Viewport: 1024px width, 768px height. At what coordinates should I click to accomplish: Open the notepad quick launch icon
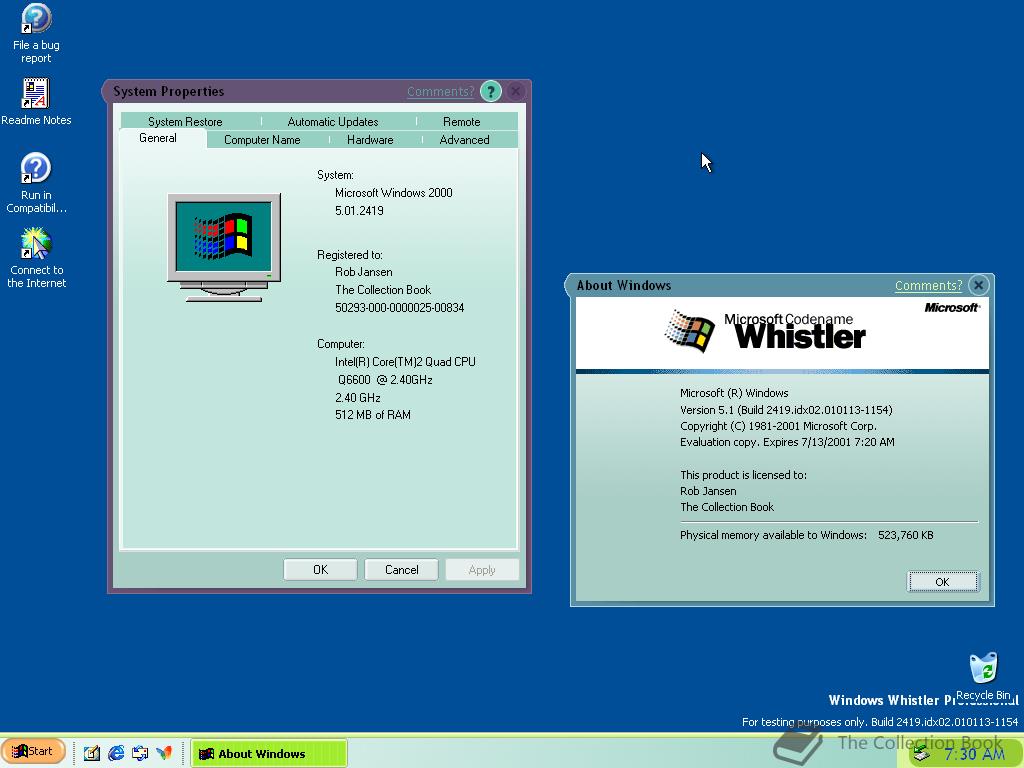[x=91, y=753]
